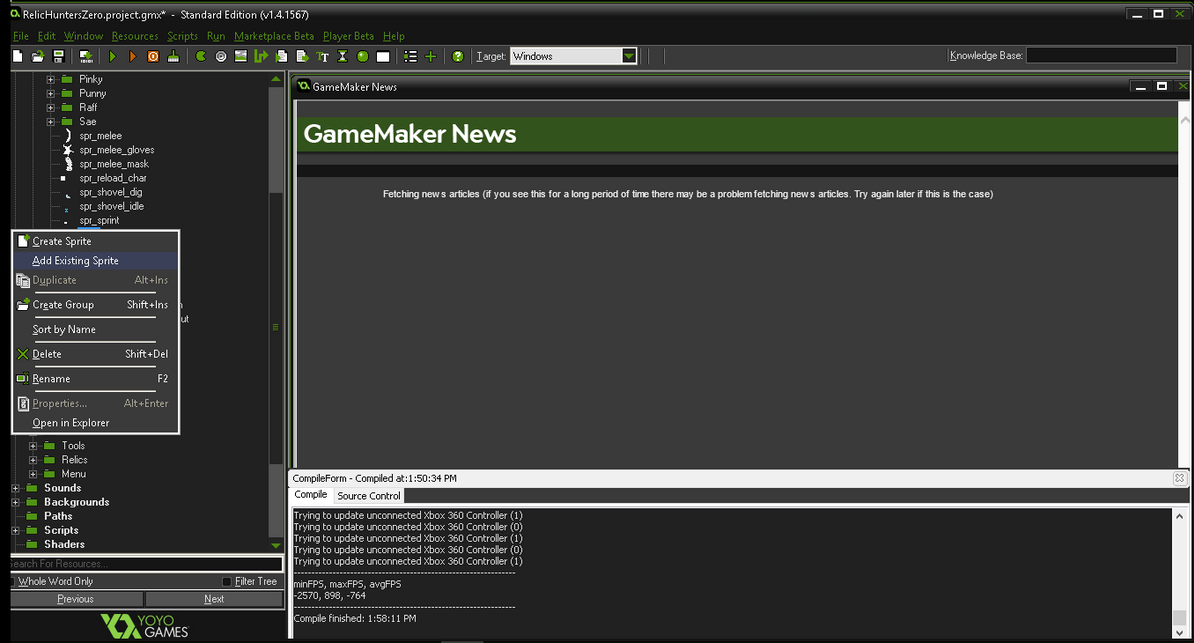Open Global Game Settings list icon
Screen dimensions: 1194x643
click(x=410, y=56)
